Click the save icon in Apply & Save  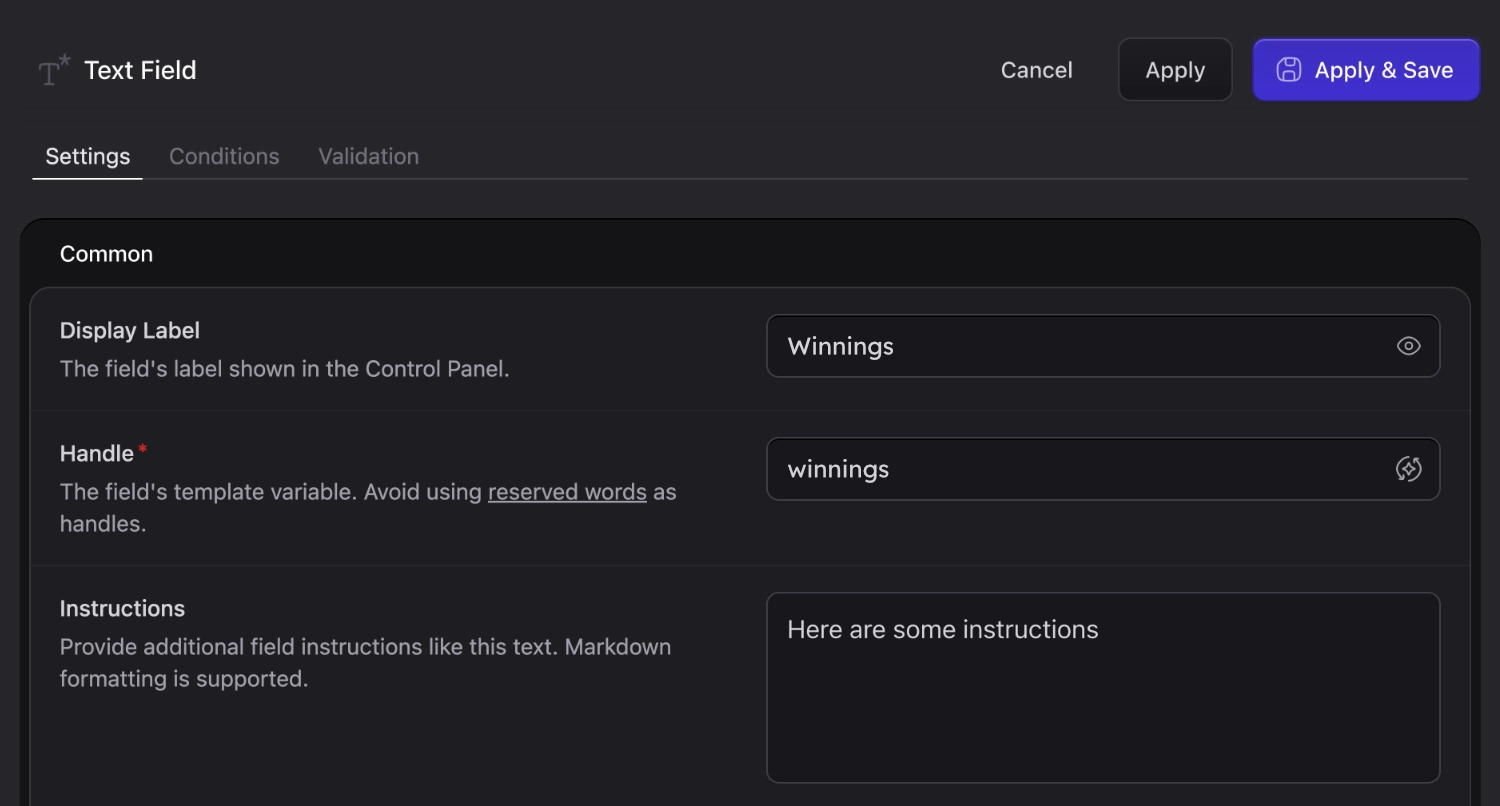(1289, 70)
